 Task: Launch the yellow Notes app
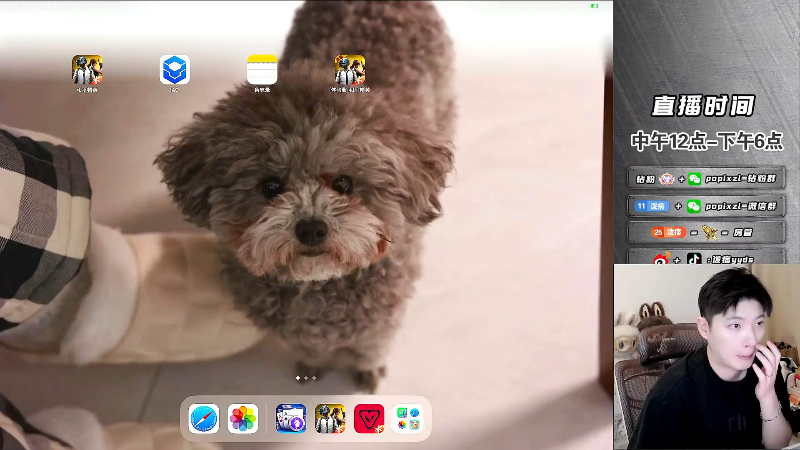(262, 69)
